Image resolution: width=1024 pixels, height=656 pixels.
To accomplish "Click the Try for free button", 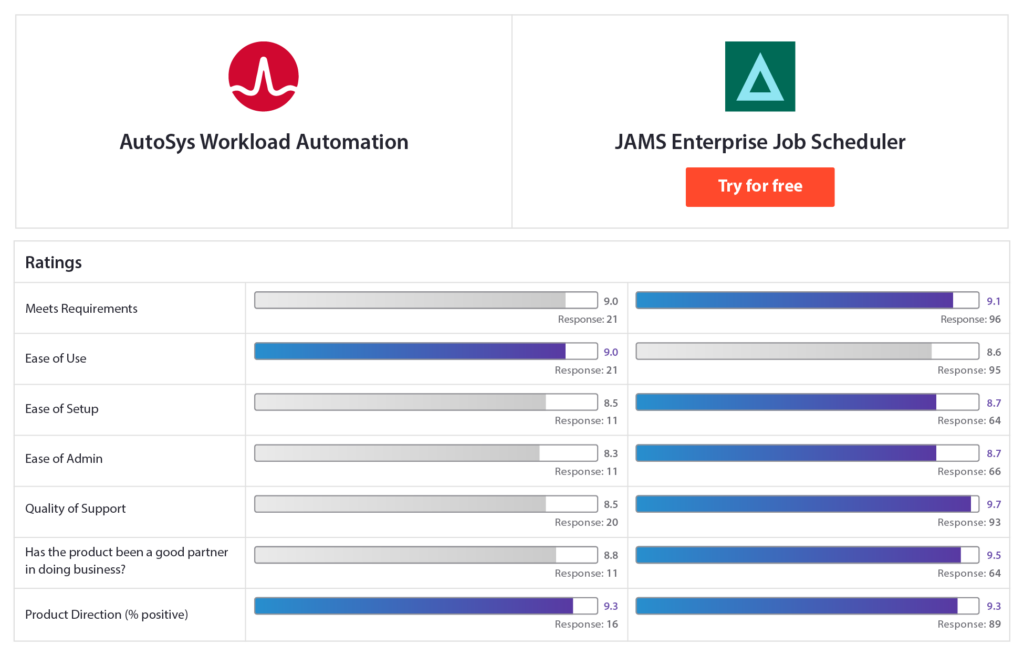I will point(760,187).
